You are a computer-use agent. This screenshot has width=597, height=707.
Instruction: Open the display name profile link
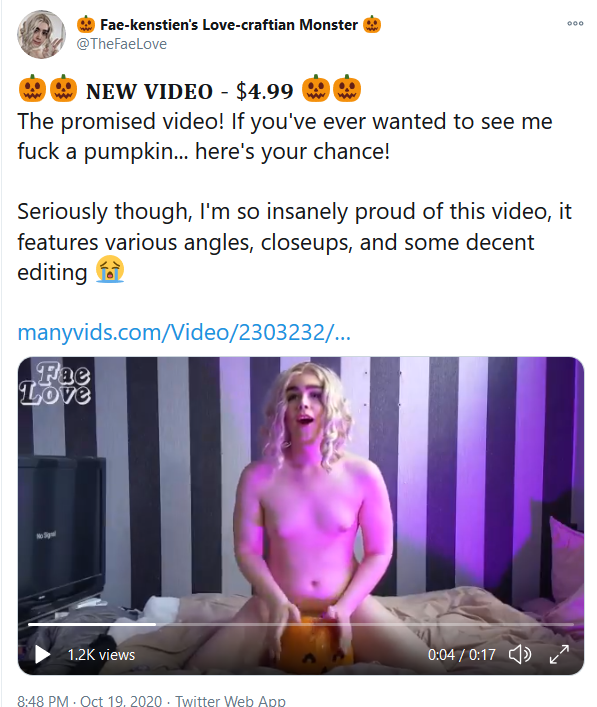229,24
